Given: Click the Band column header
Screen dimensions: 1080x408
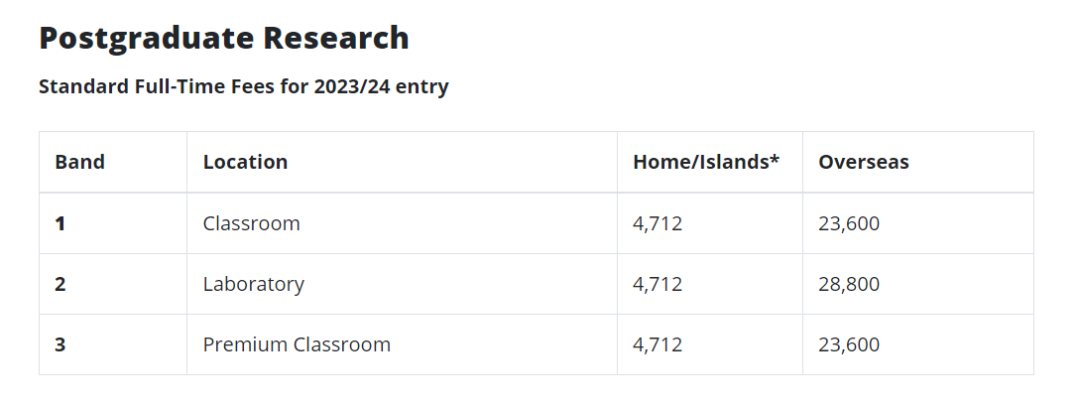Looking at the screenshot, I should [80, 162].
